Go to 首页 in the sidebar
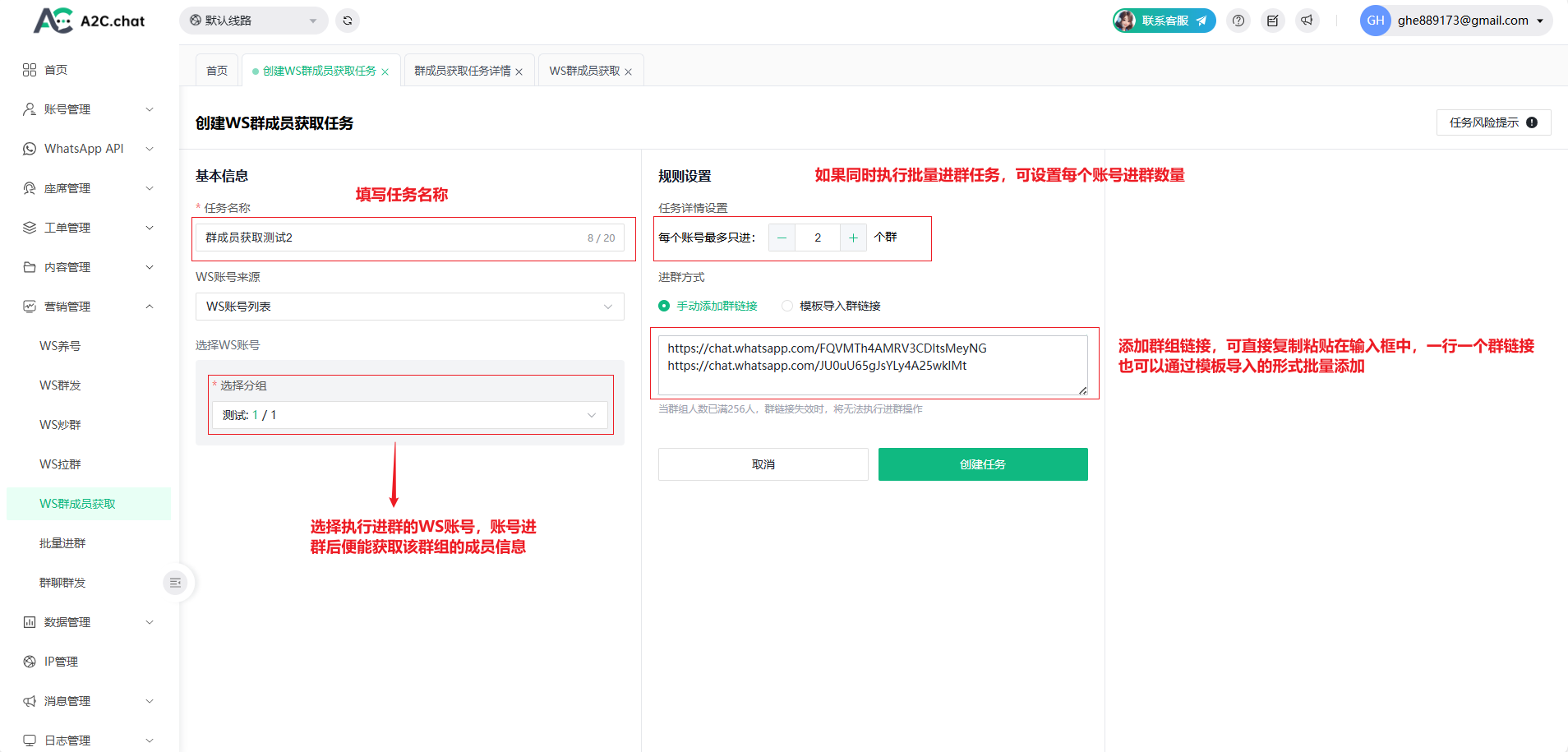Image resolution: width=1568 pixels, height=752 pixels. click(x=56, y=70)
